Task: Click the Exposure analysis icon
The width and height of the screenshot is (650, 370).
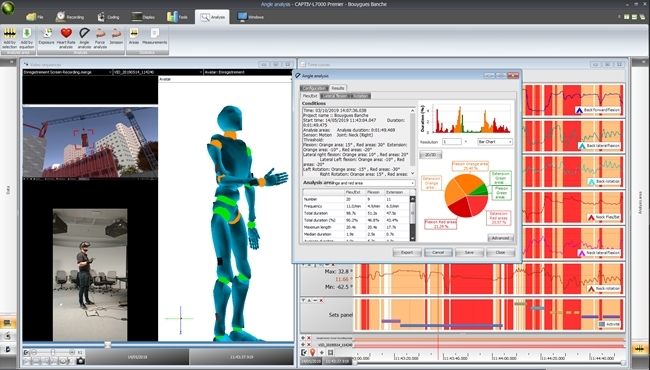Action: 46,36
